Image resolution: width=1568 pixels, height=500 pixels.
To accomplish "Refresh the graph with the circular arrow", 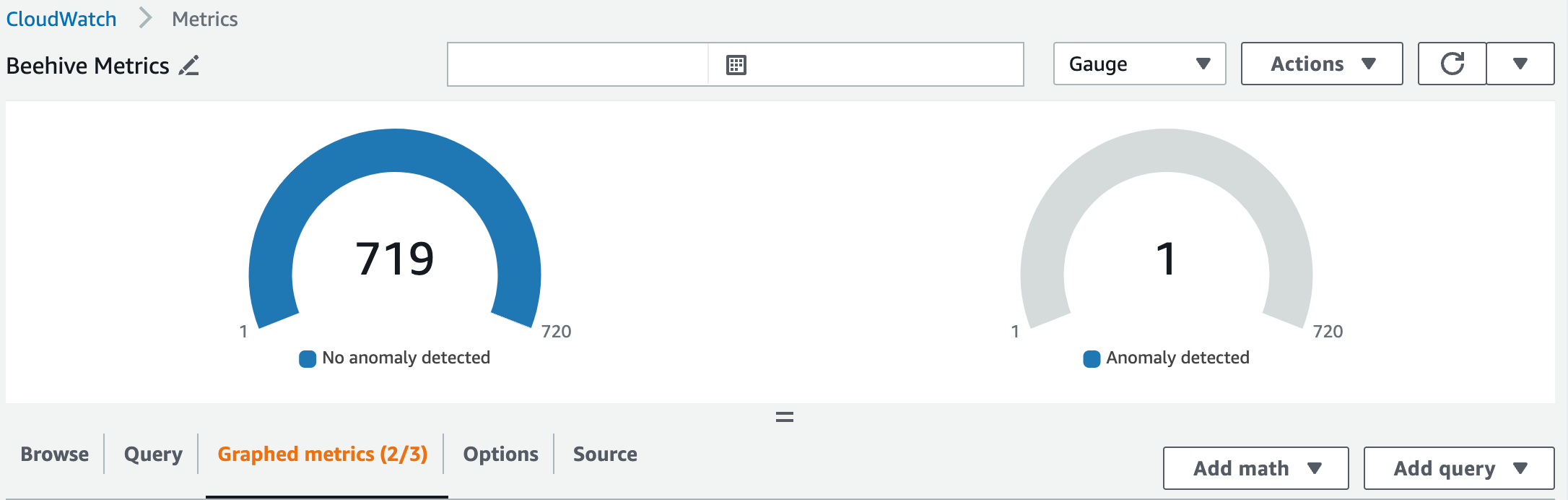I will click(1452, 64).
